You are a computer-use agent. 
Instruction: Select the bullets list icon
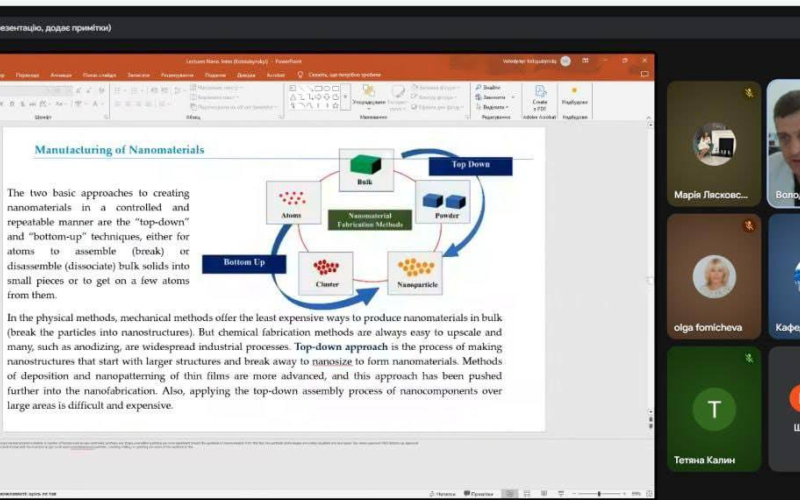point(119,90)
